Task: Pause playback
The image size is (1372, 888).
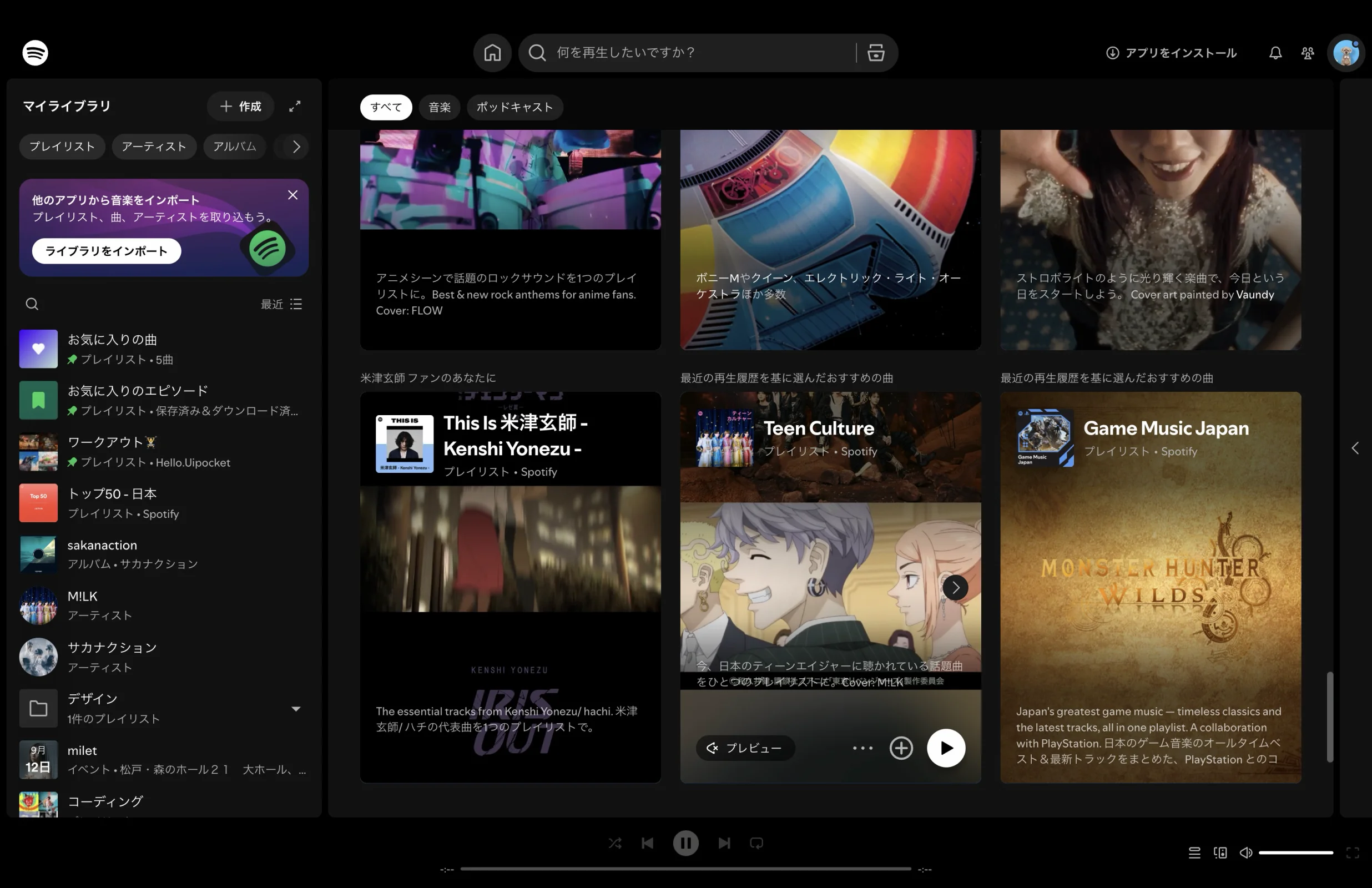Action: [685, 843]
